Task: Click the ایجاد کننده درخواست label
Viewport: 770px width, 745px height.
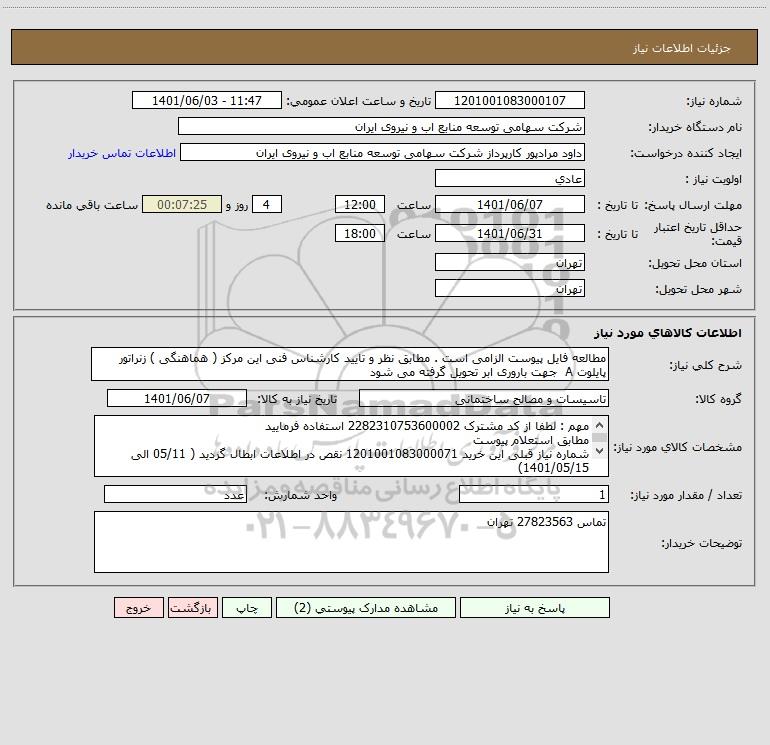Action: (686, 154)
